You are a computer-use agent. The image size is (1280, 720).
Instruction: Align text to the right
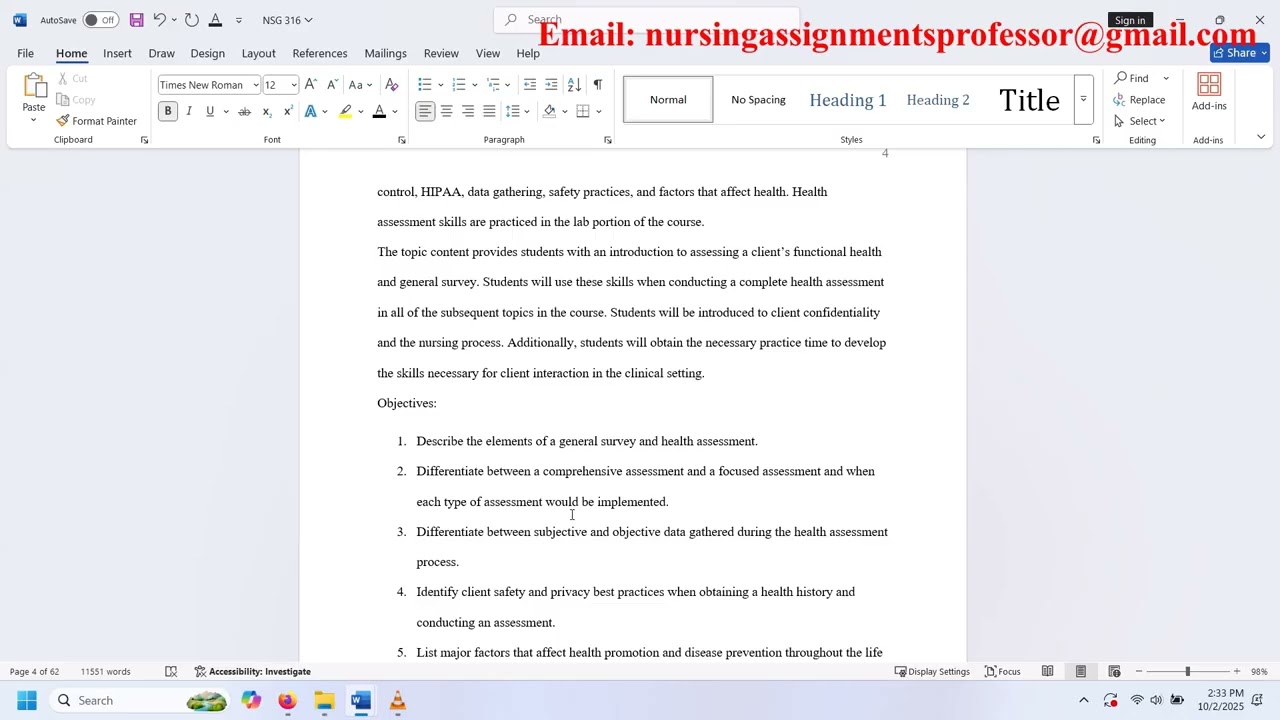point(468,111)
